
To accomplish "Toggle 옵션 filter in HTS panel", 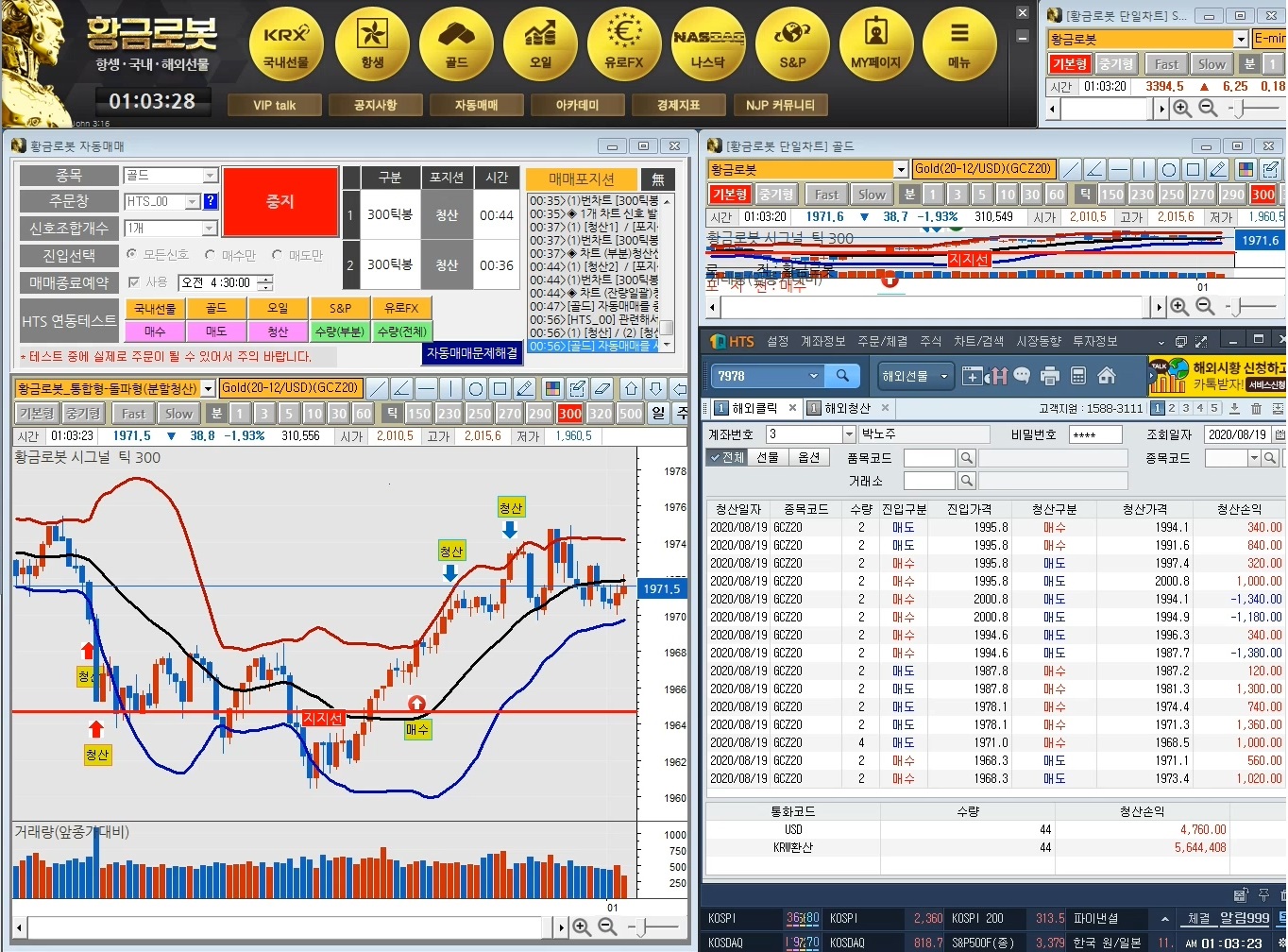I will click(x=808, y=458).
